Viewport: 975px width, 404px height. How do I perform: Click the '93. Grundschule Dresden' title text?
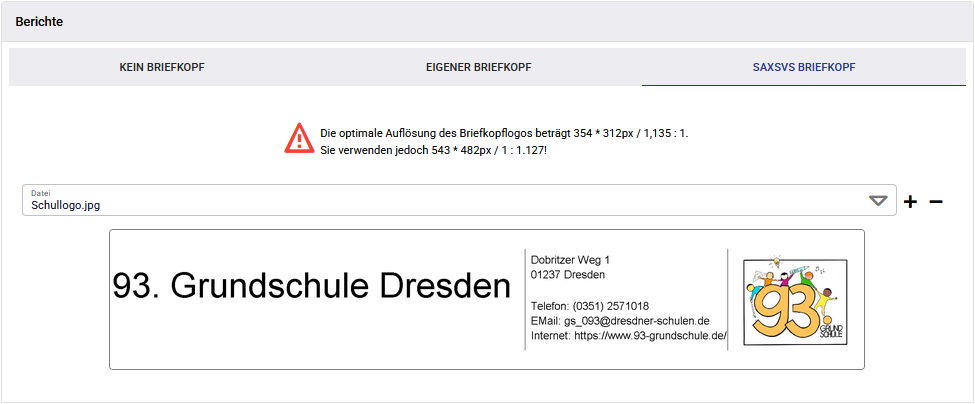point(311,287)
